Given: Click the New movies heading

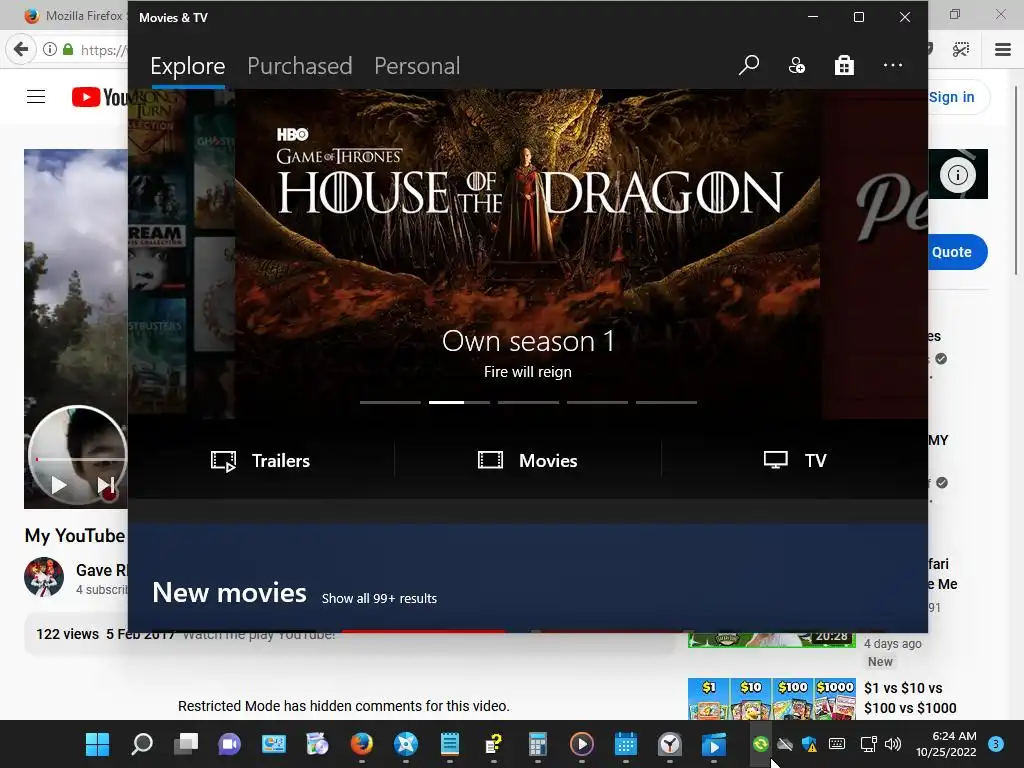Looking at the screenshot, I should (x=229, y=593).
